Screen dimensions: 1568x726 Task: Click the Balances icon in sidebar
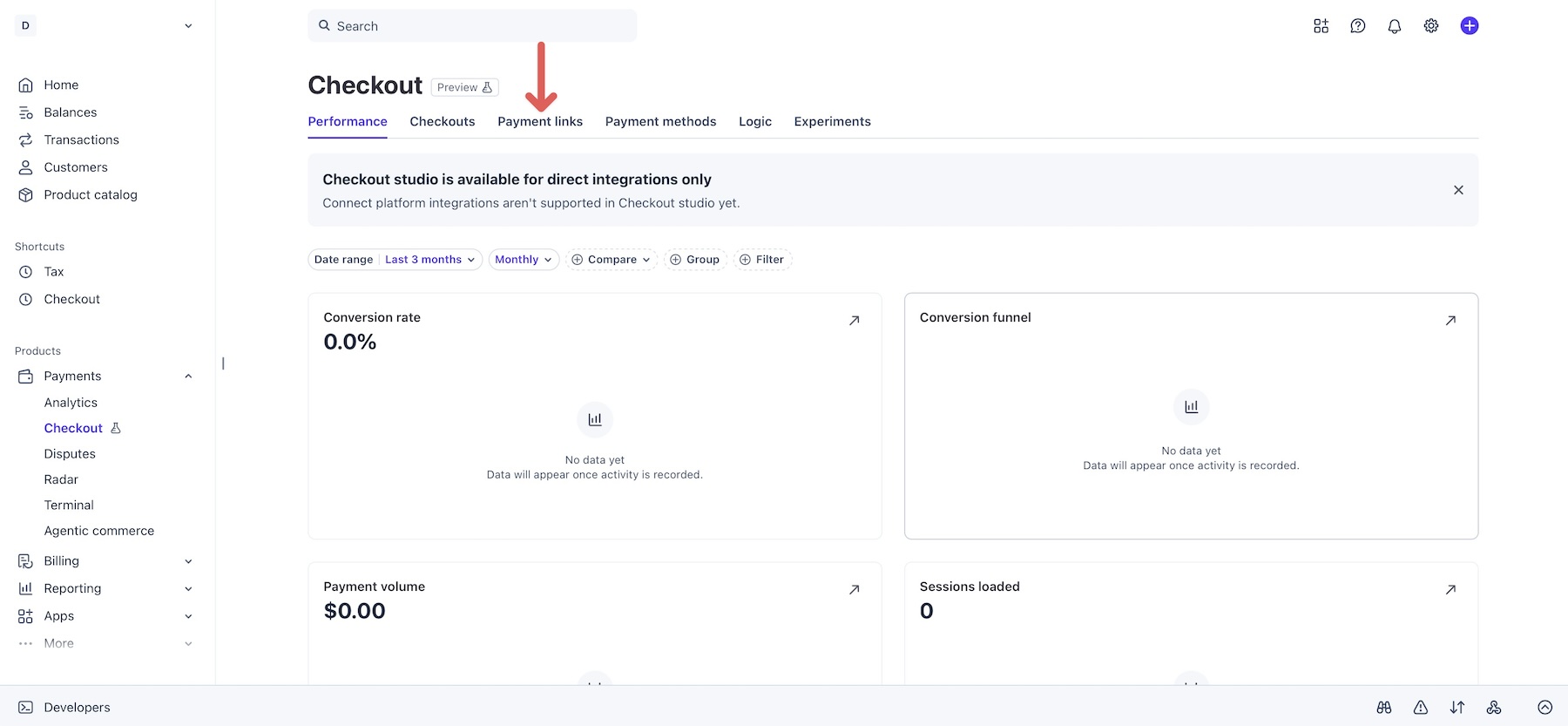click(26, 112)
